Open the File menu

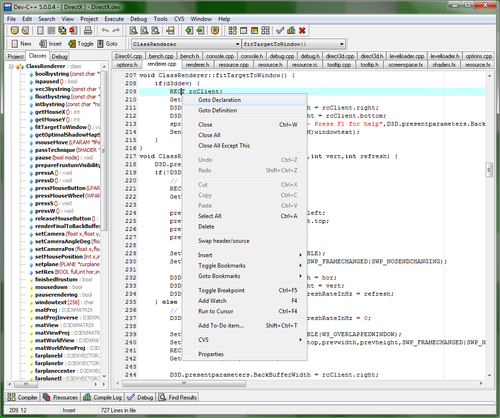[11, 19]
